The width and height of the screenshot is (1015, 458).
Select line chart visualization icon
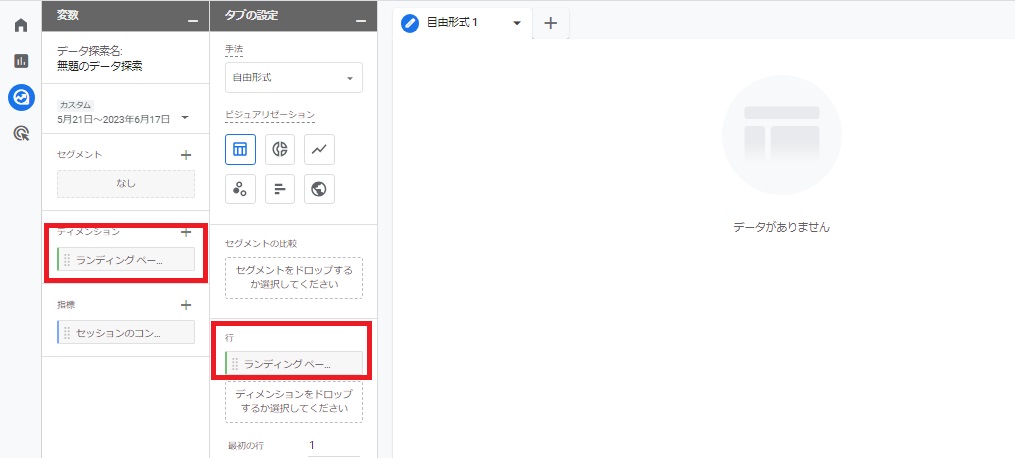click(x=319, y=149)
